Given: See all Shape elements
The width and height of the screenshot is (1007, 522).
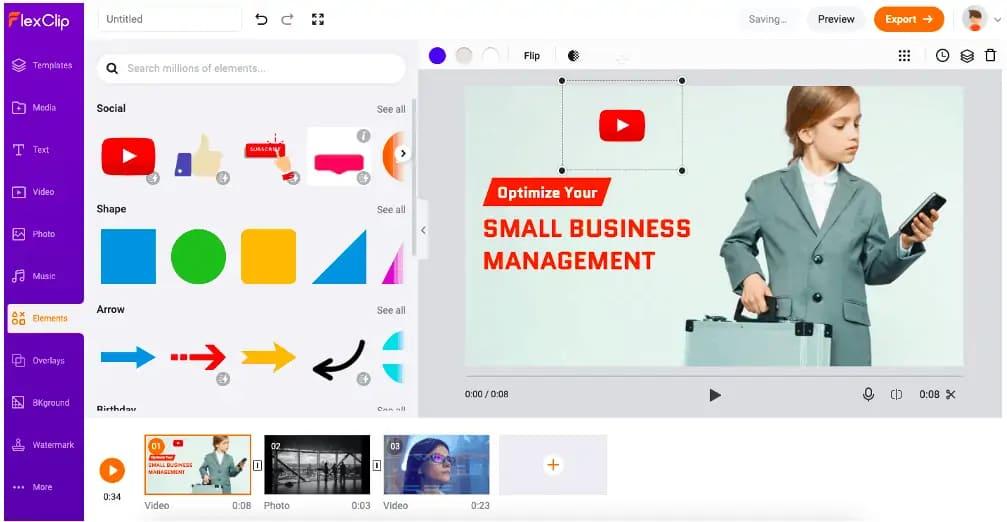Looking at the screenshot, I should 390,209.
